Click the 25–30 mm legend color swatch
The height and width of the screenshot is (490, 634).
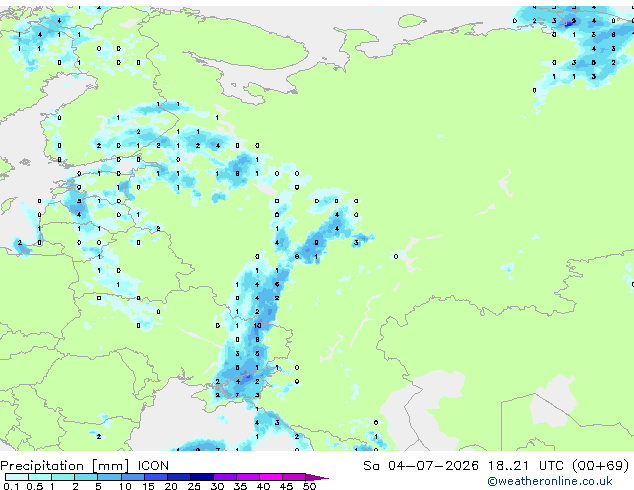coord(202,477)
